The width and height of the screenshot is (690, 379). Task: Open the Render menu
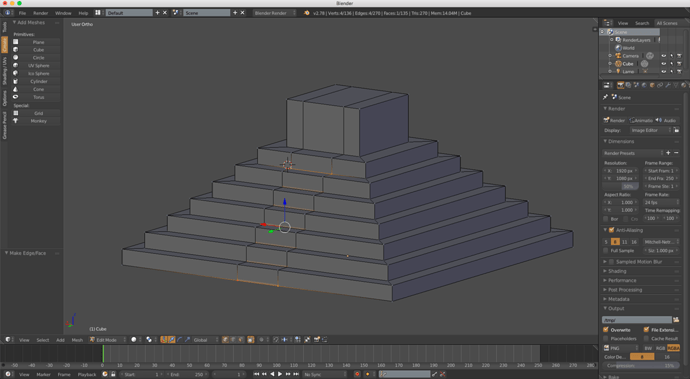tap(40, 13)
